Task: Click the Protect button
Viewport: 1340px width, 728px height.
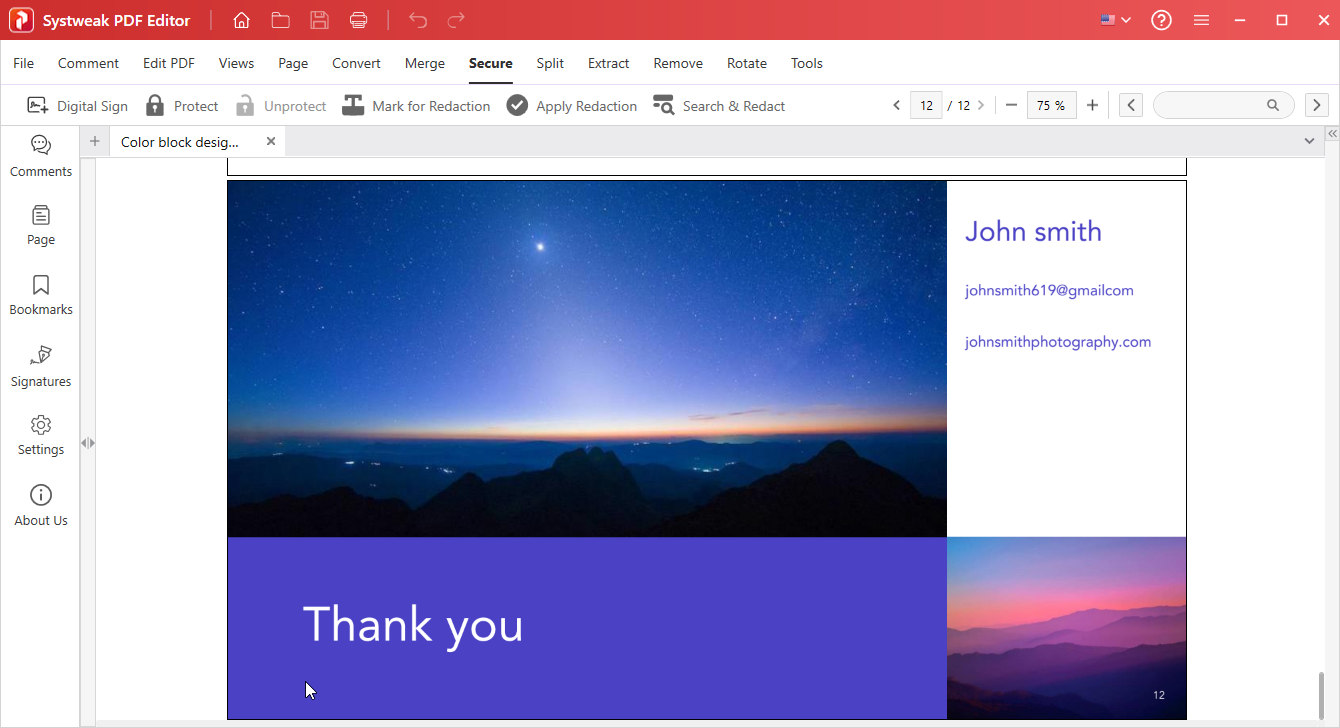Action: click(182, 106)
